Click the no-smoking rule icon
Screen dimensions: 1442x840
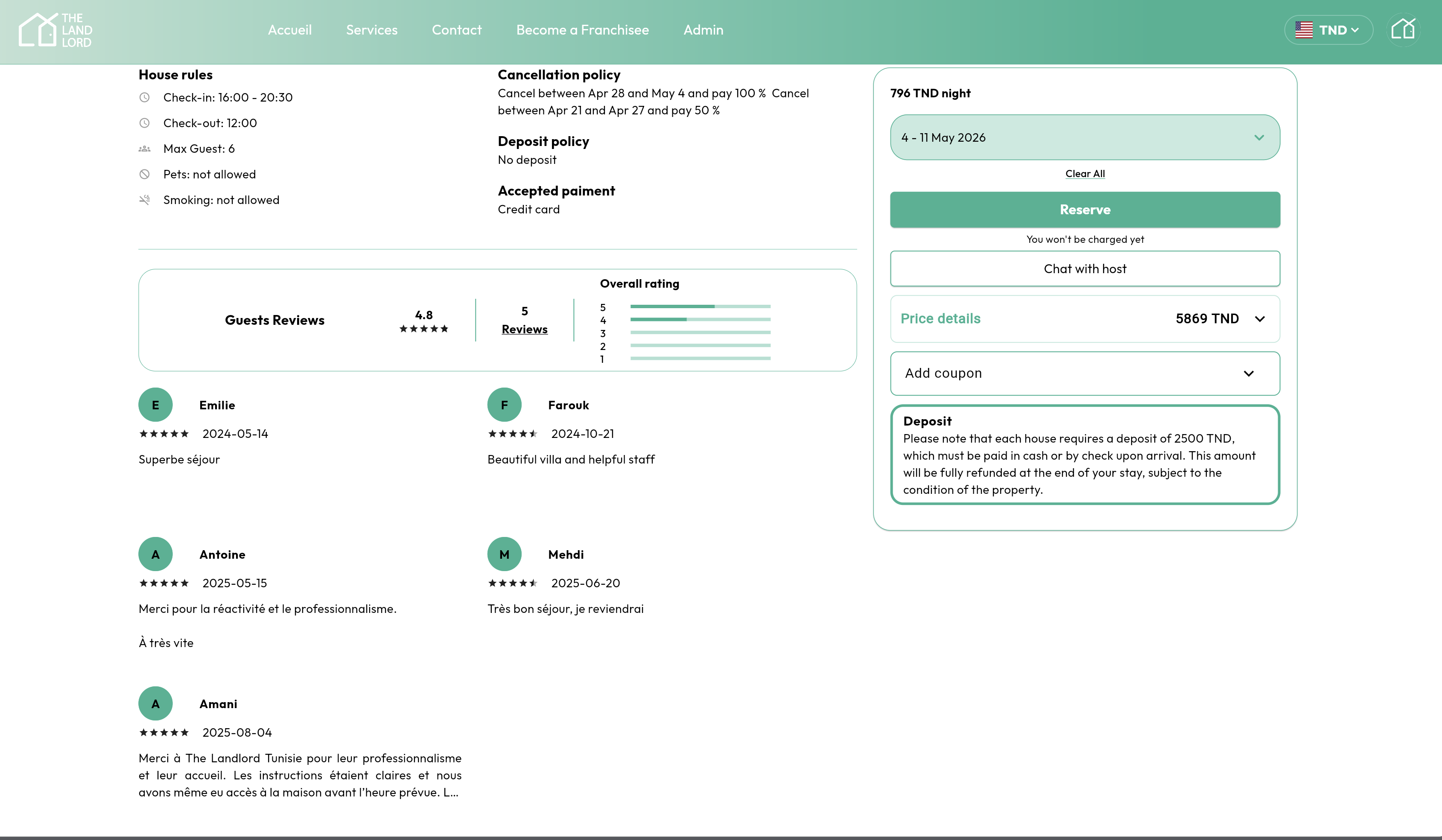coord(145,200)
